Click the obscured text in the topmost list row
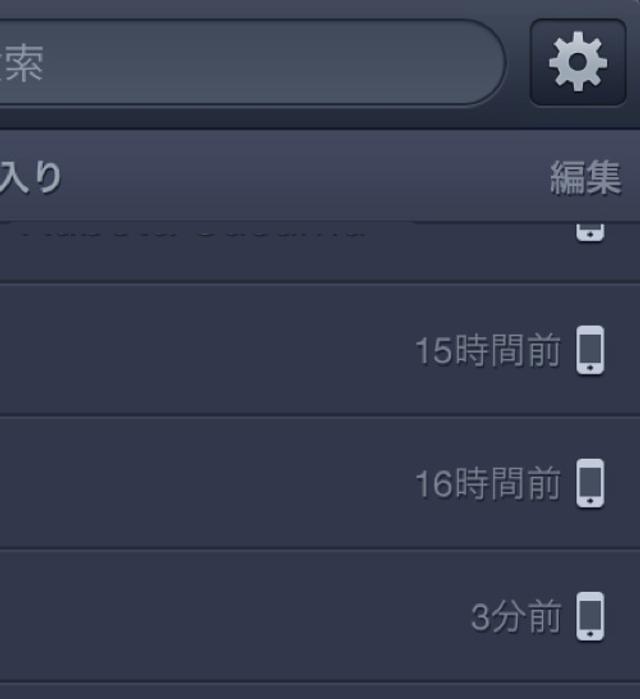Screen dimensions: 640x699 [192, 232]
